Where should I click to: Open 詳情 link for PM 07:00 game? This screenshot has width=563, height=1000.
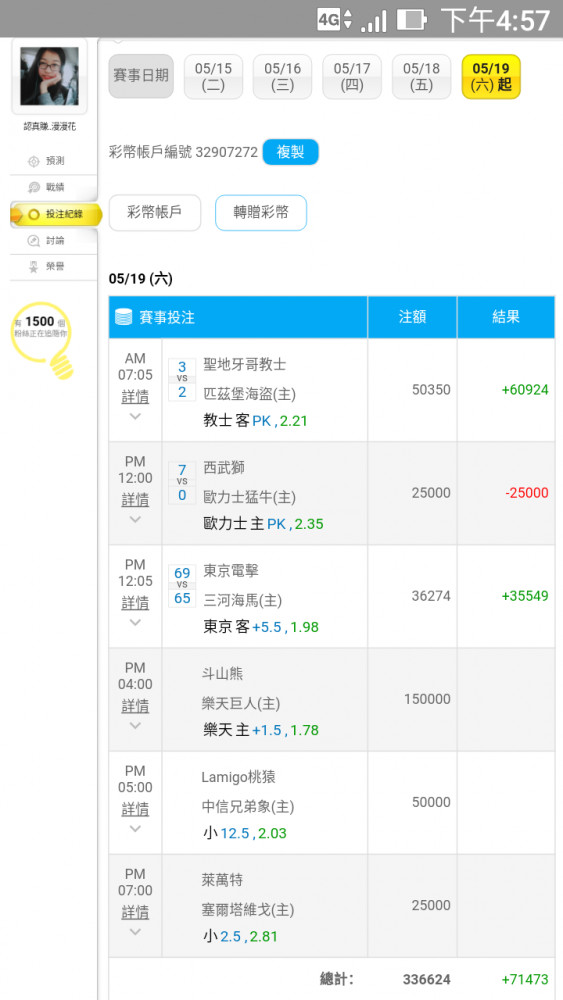pyautogui.click(x=135, y=913)
